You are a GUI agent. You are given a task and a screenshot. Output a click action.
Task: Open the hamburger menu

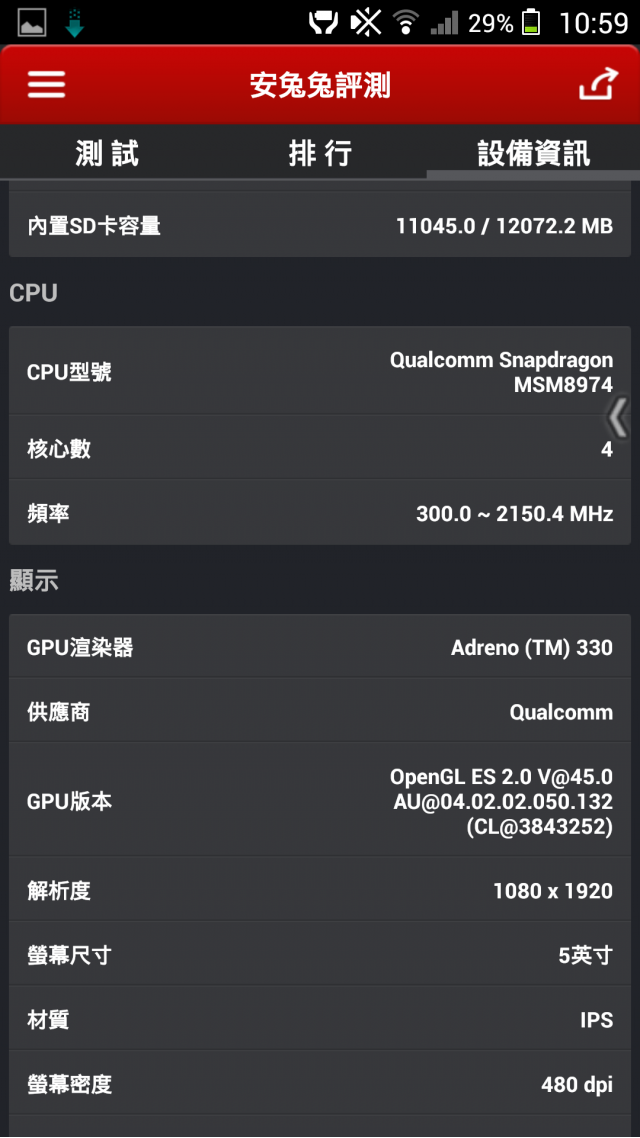[x=46, y=85]
